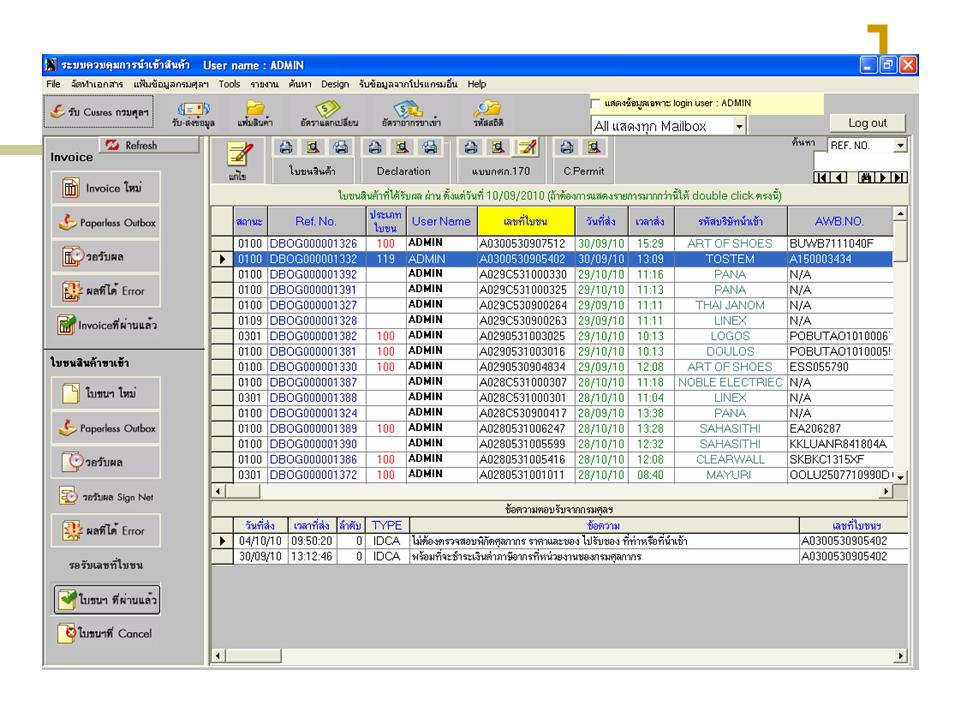Select the row with Ref. No. DBOG000001392
960x720 pixels.
[x=312, y=273]
